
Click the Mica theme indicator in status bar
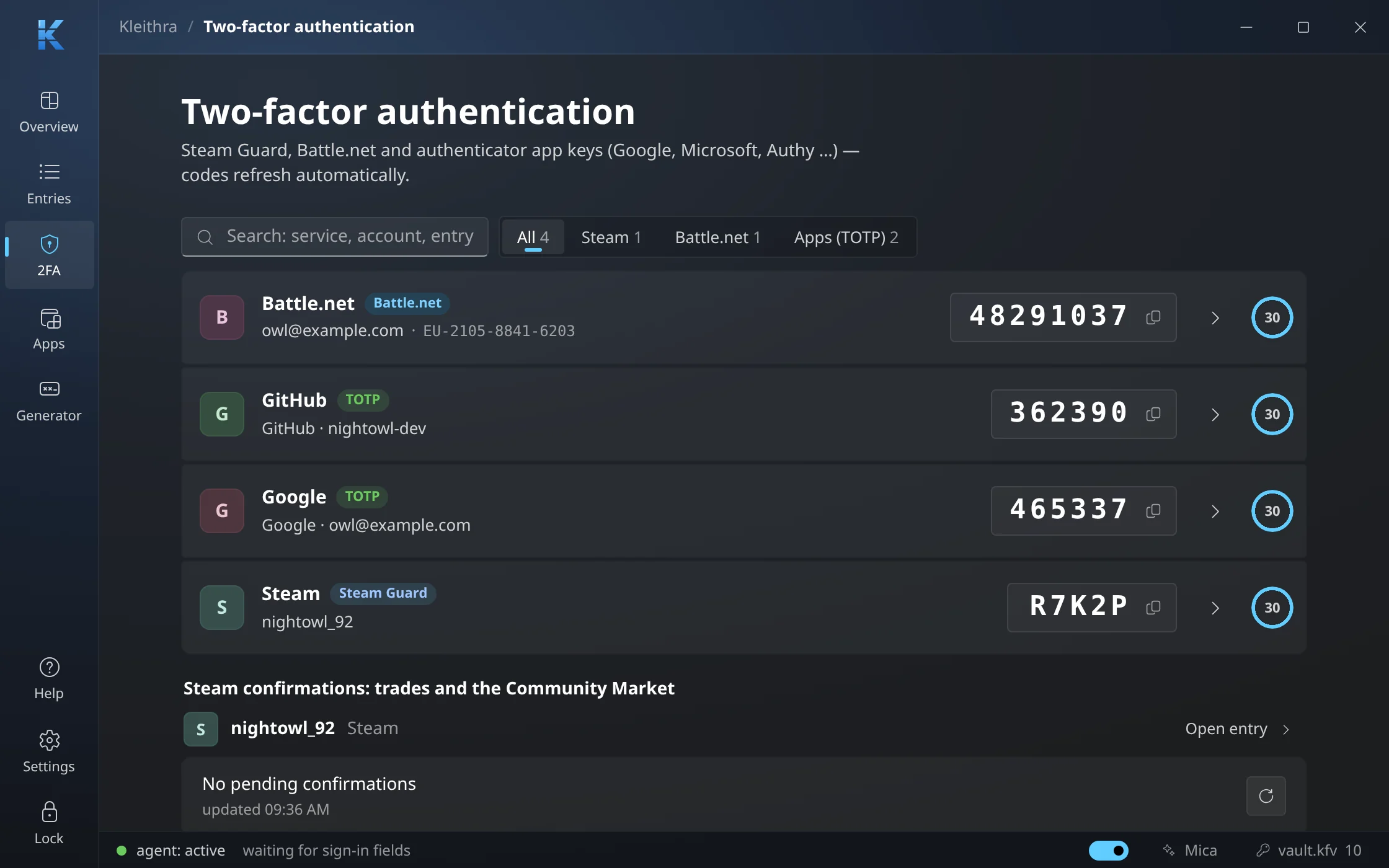pyautogui.click(x=1190, y=850)
